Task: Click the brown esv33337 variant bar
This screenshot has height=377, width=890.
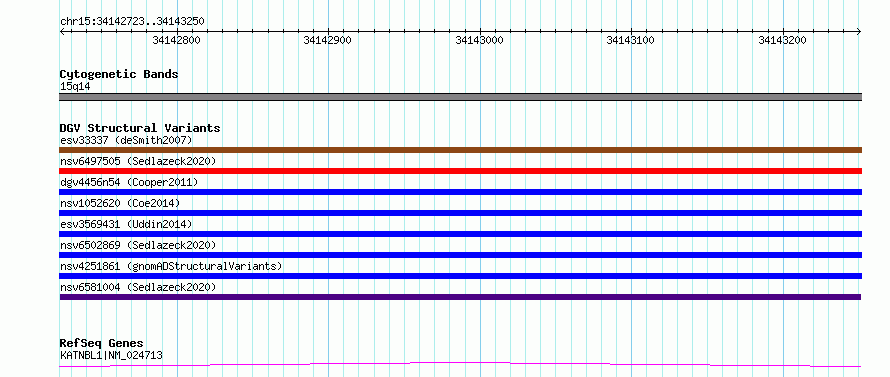Action: (460, 150)
